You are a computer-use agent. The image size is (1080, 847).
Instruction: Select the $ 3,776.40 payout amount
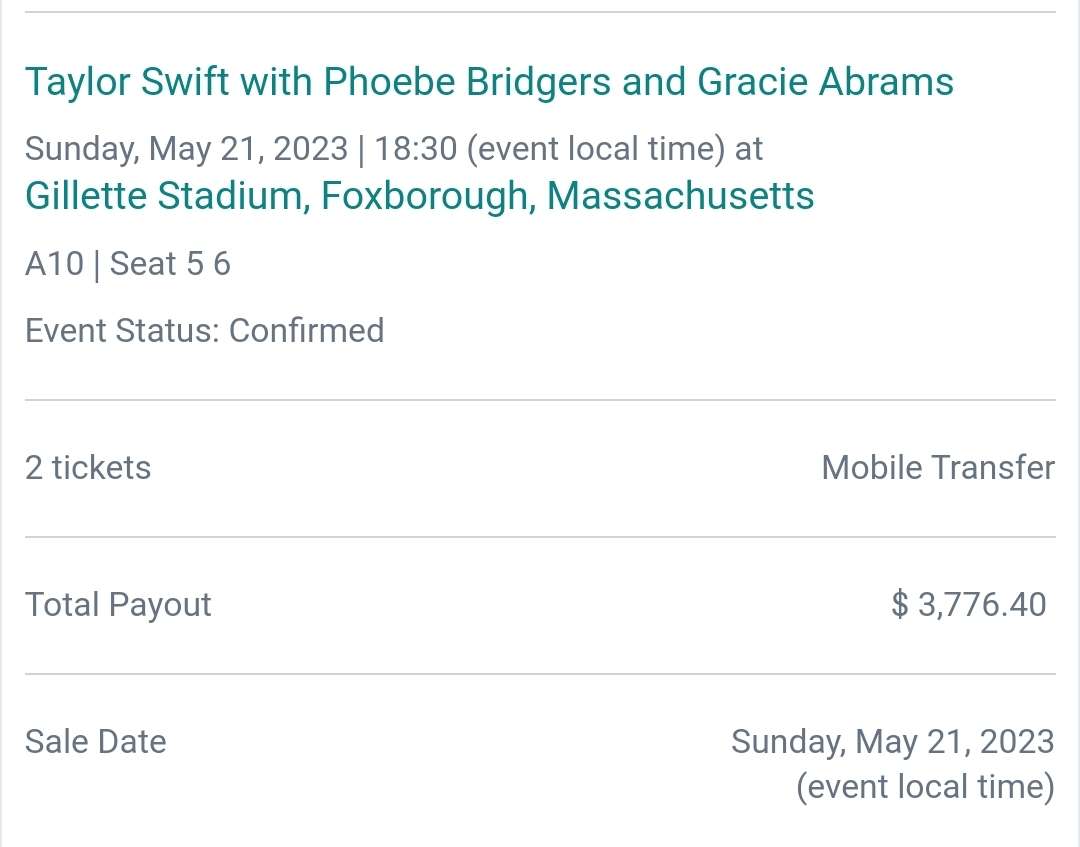(x=968, y=605)
